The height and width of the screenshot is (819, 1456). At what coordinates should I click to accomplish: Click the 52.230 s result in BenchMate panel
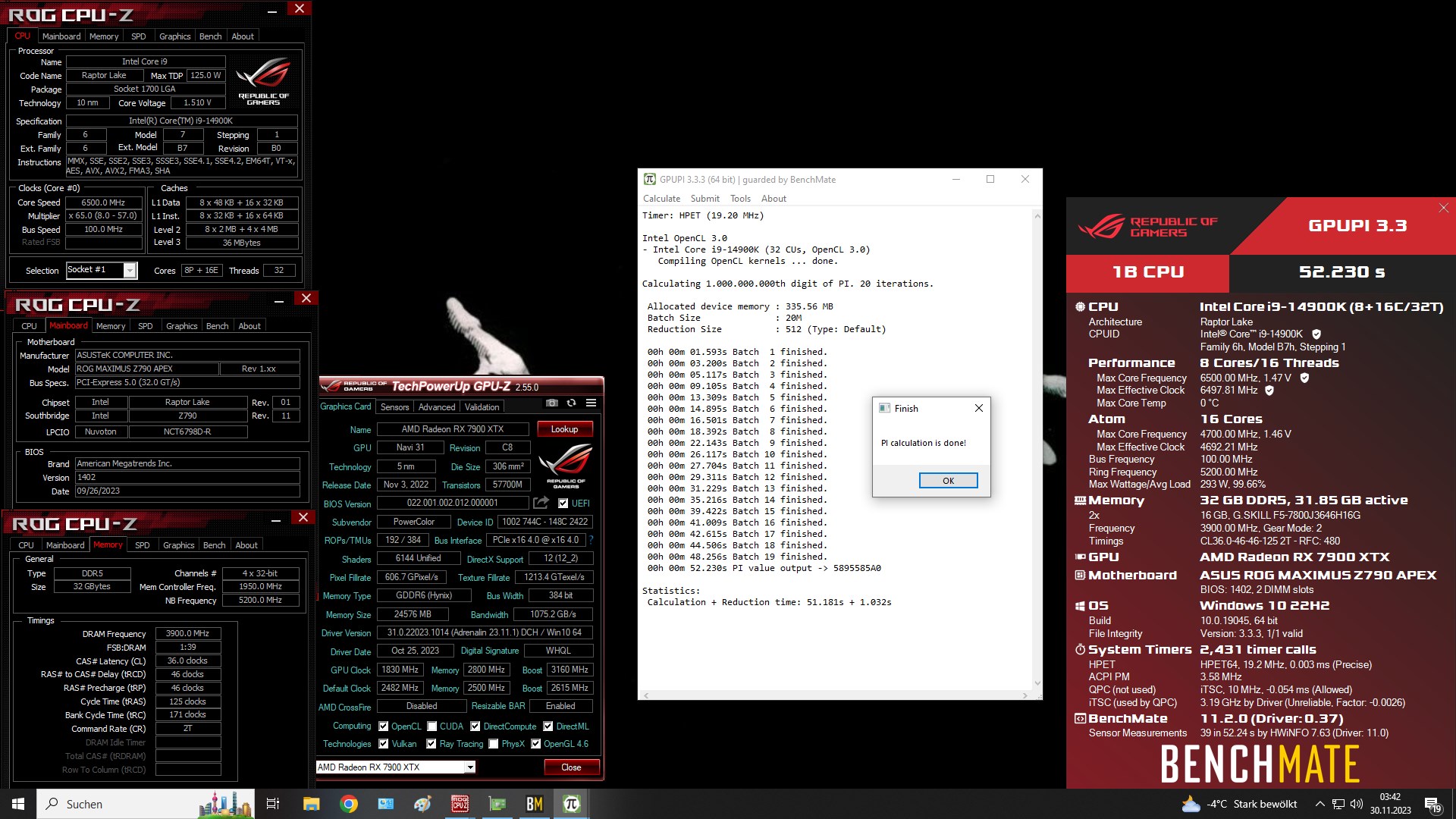(1341, 272)
